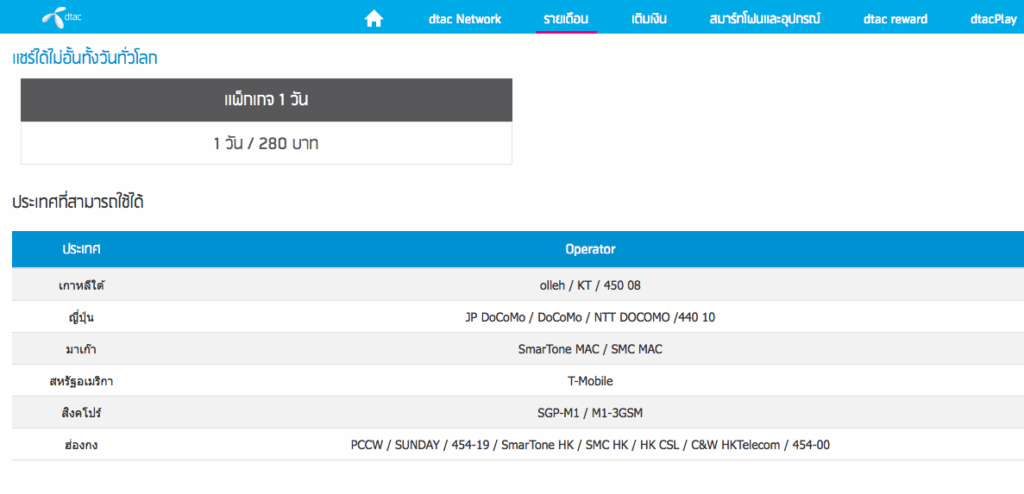1024x494 pixels.
Task: Click the 1 วัน / 280 บาท price
Action: [266, 143]
